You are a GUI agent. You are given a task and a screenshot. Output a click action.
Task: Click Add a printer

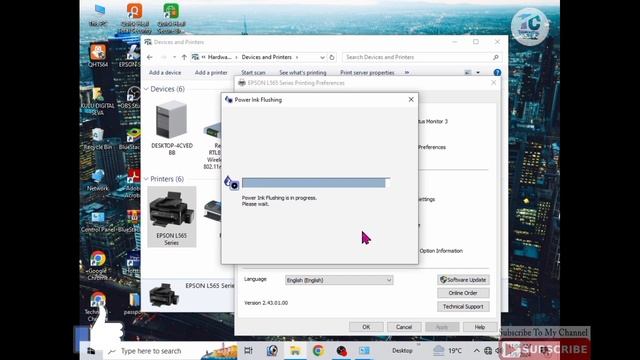point(211,73)
